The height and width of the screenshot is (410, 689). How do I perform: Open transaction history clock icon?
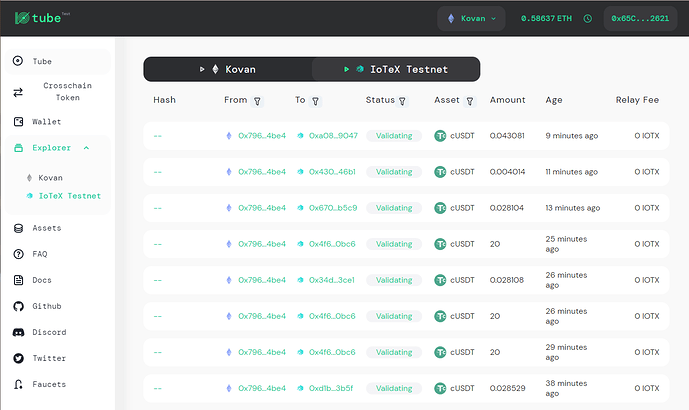(x=587, y=18)
